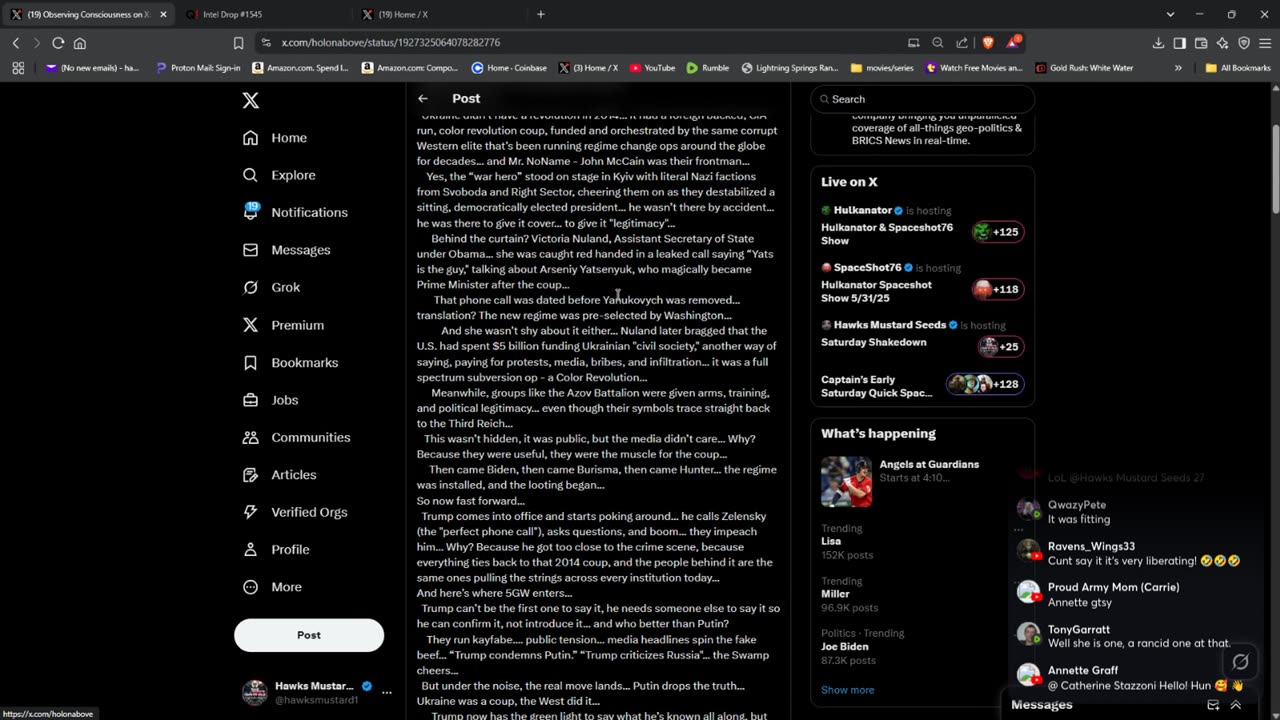The image size is (1280, 720).
Task: Open Hawks Mustard account switcher
Action: (315, 692)
